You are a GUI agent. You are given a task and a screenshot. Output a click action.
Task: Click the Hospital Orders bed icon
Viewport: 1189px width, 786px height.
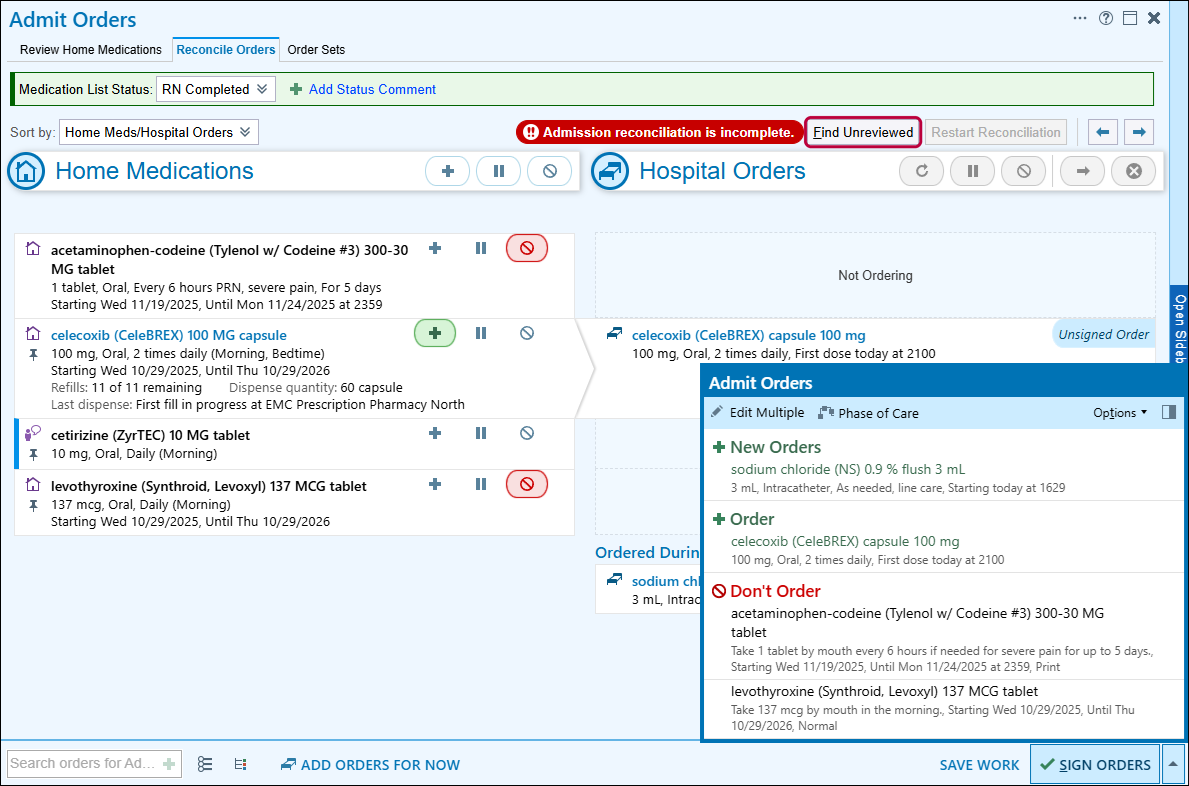[x=610, y=171]
